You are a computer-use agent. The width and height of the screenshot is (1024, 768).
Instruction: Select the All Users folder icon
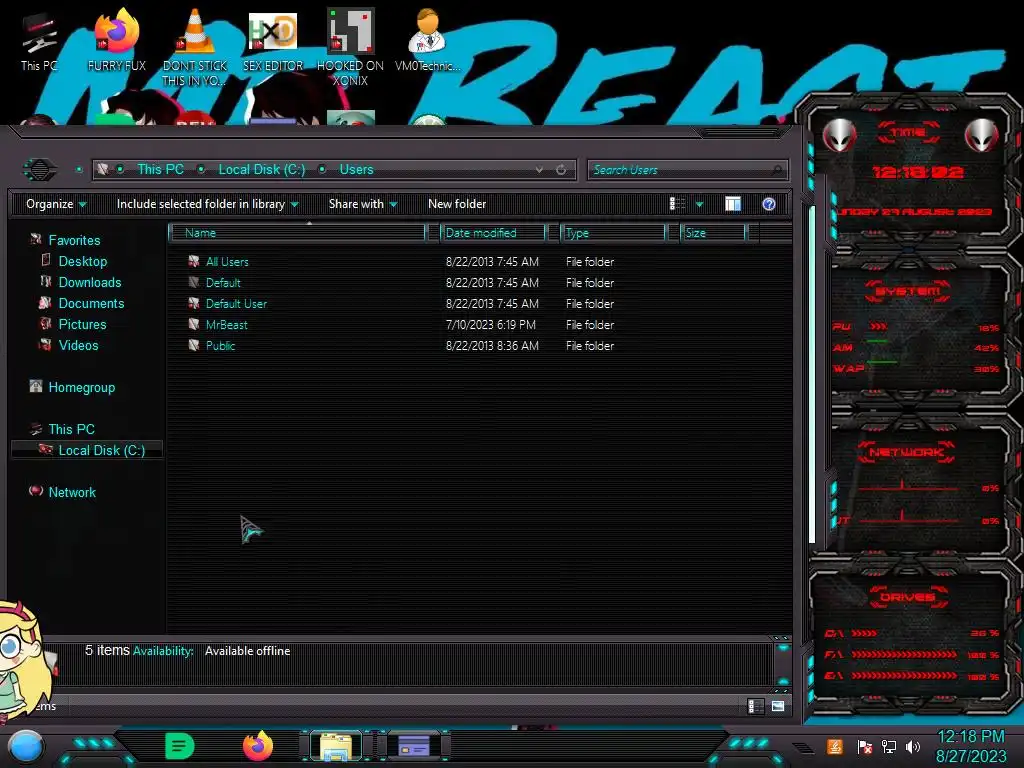pyautogui.click(x=194, y=262)
